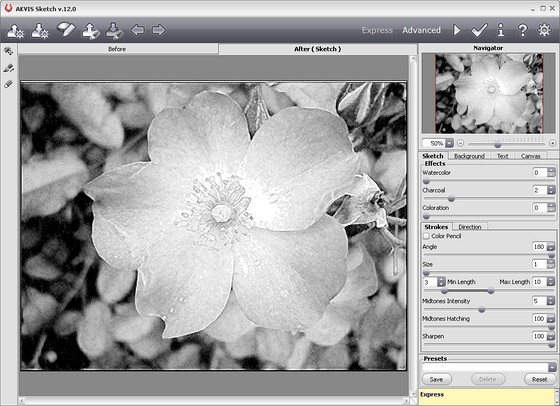Switch to the Before tab
Screen dimensions: 560x406
click(x=118, y=49)
